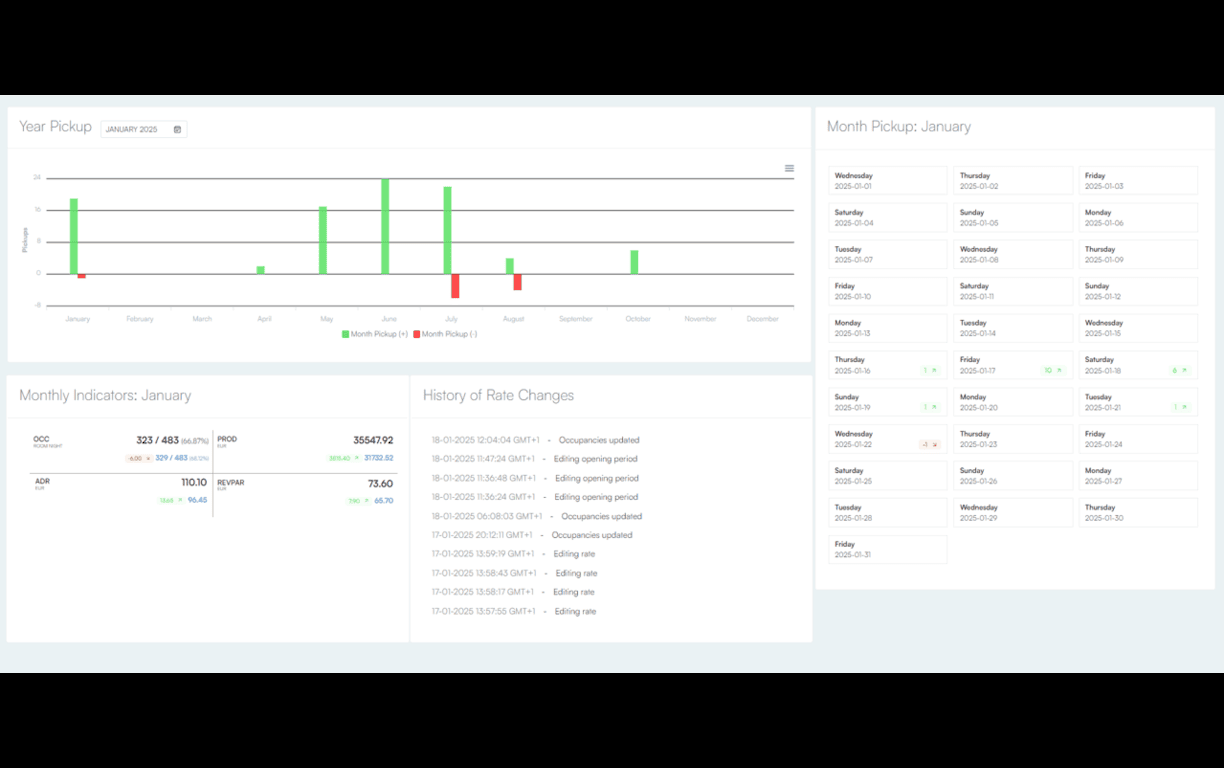Toggle the Month Pickup (+) legend series

(375, 334)
